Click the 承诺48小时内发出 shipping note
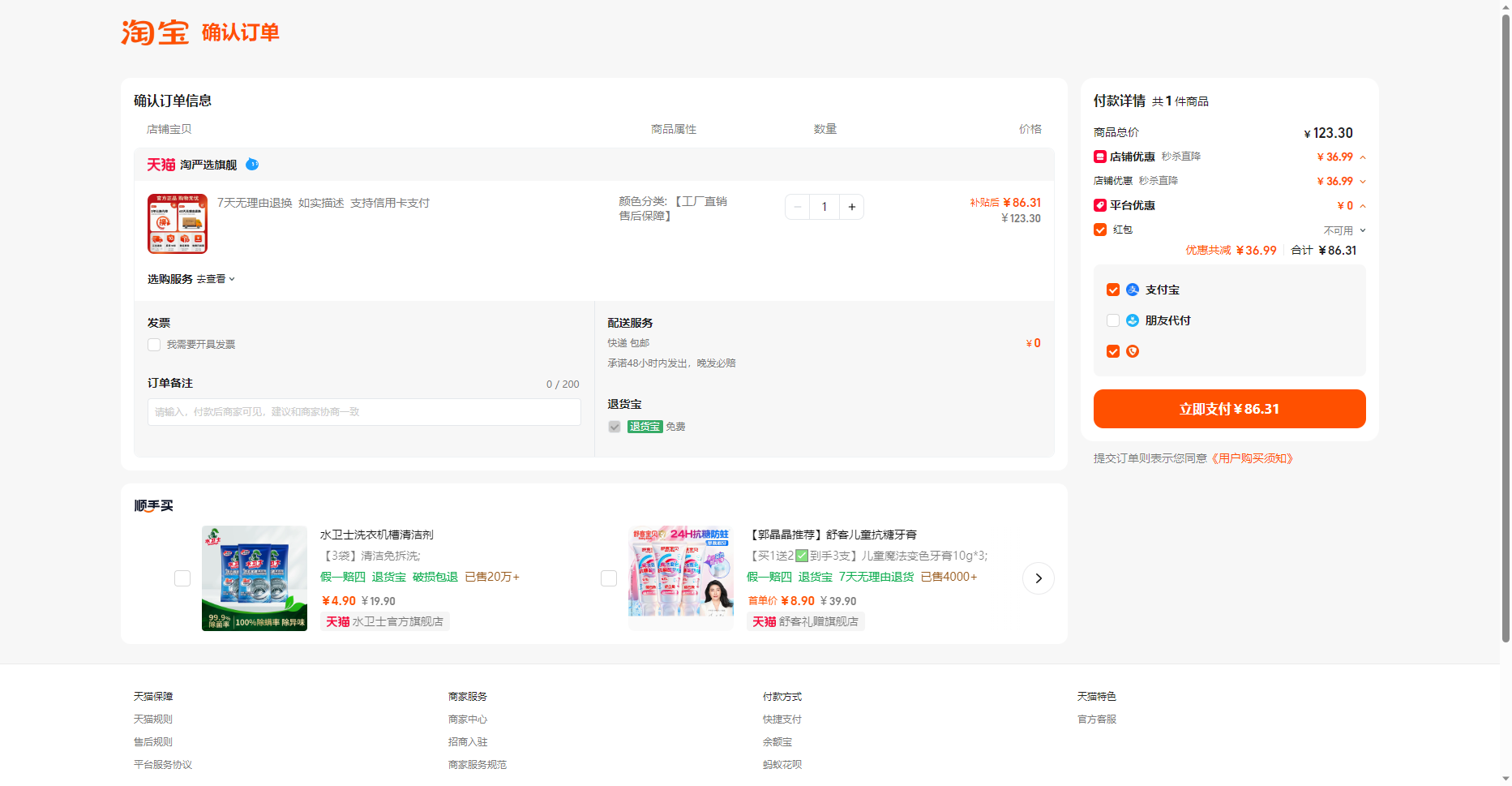The height and width of the screenshot is (786, 1512). coord(671,363)
